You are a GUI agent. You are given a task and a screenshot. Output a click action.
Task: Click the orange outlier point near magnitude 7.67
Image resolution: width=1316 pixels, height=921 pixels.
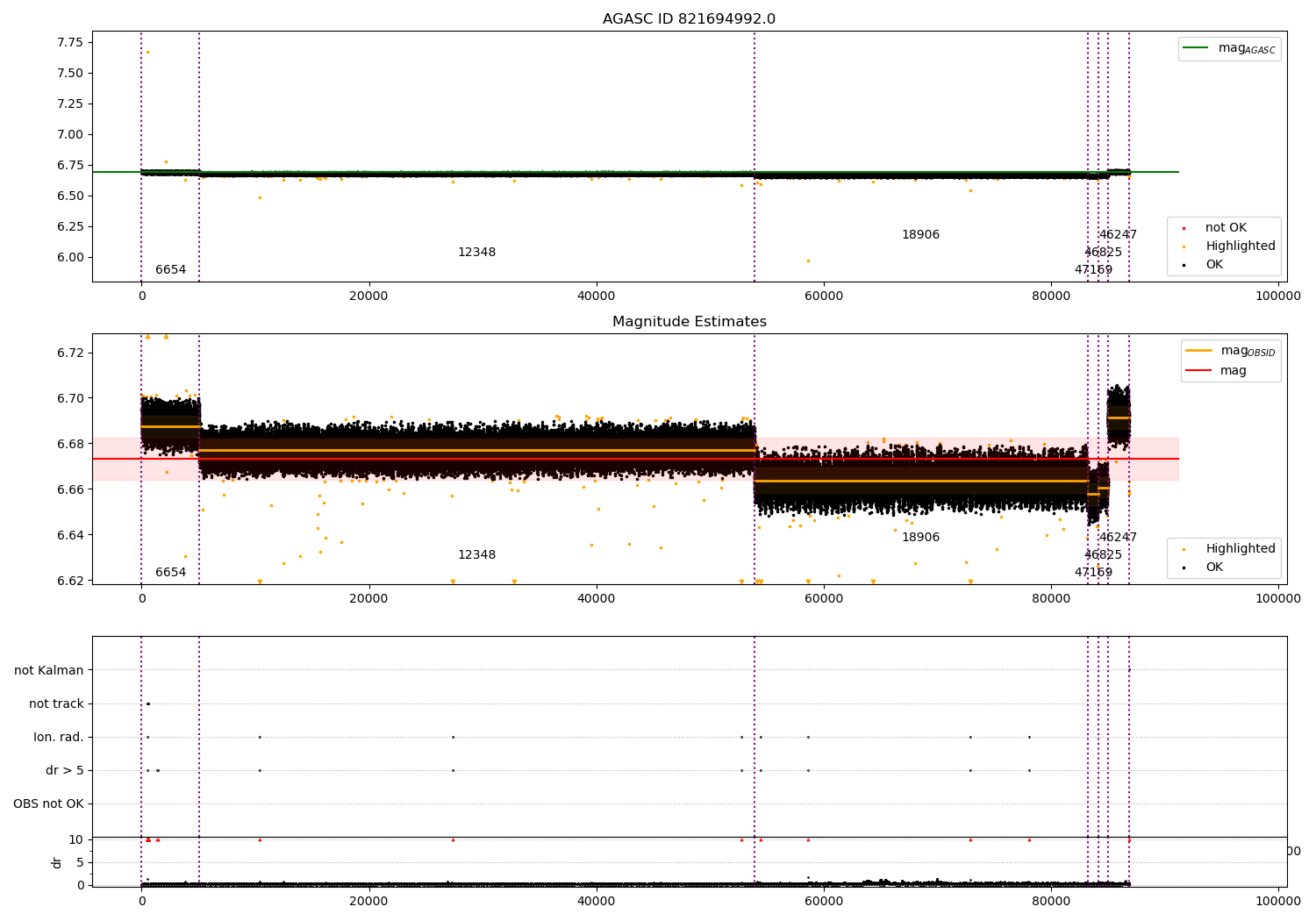[x=147, y=52]
